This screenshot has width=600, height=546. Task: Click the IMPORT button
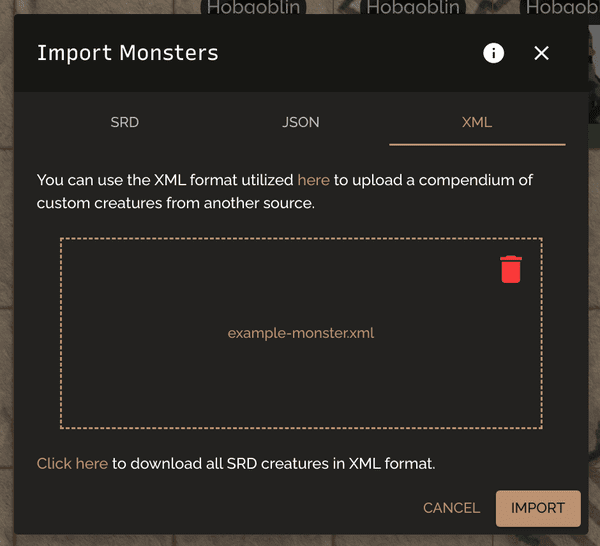click(538, 508)
